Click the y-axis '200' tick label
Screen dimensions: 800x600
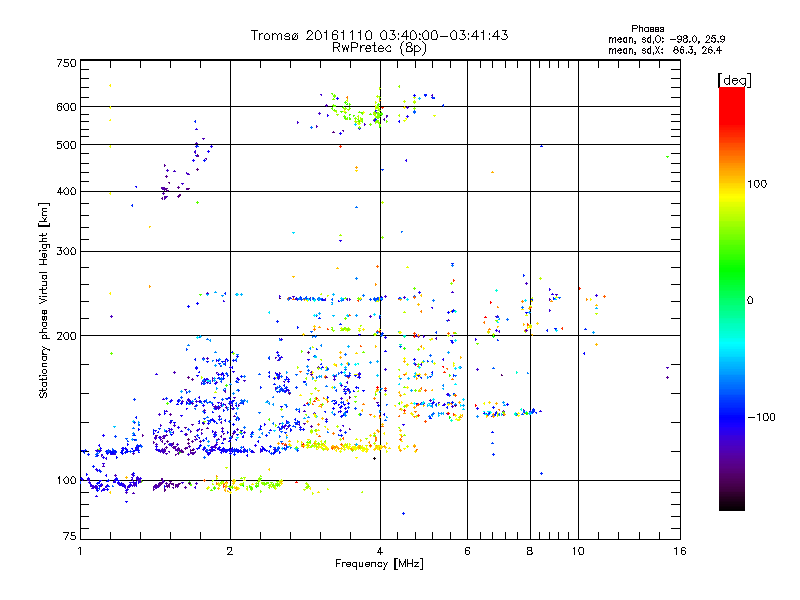(x=66, y=336)
